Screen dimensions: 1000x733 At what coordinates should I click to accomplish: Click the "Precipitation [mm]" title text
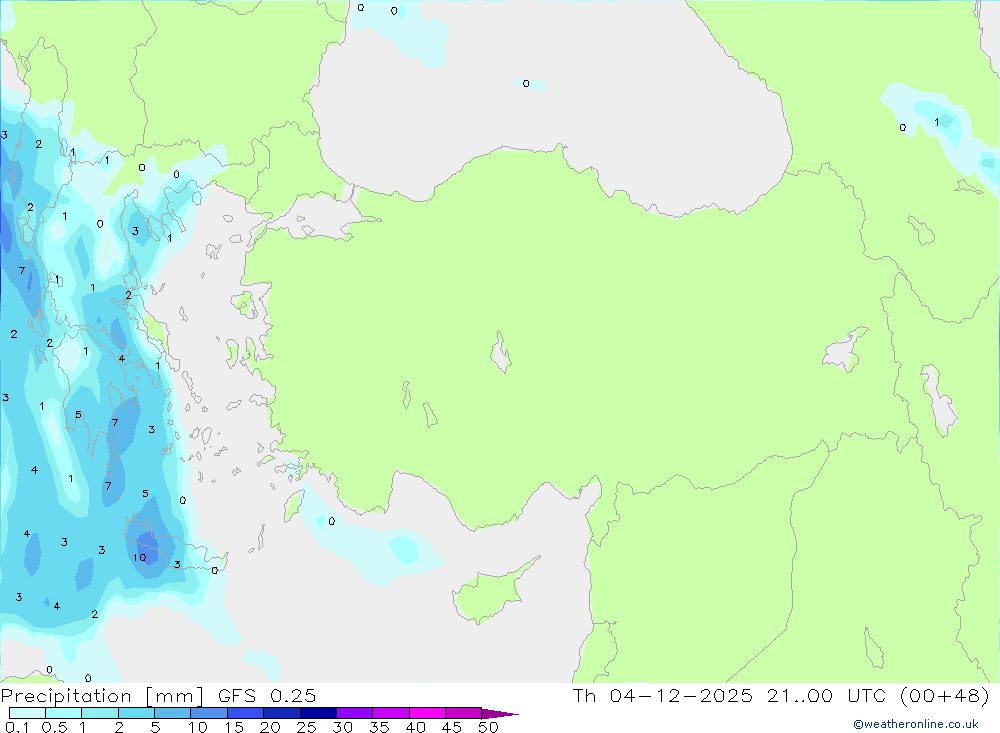point(102,696)
